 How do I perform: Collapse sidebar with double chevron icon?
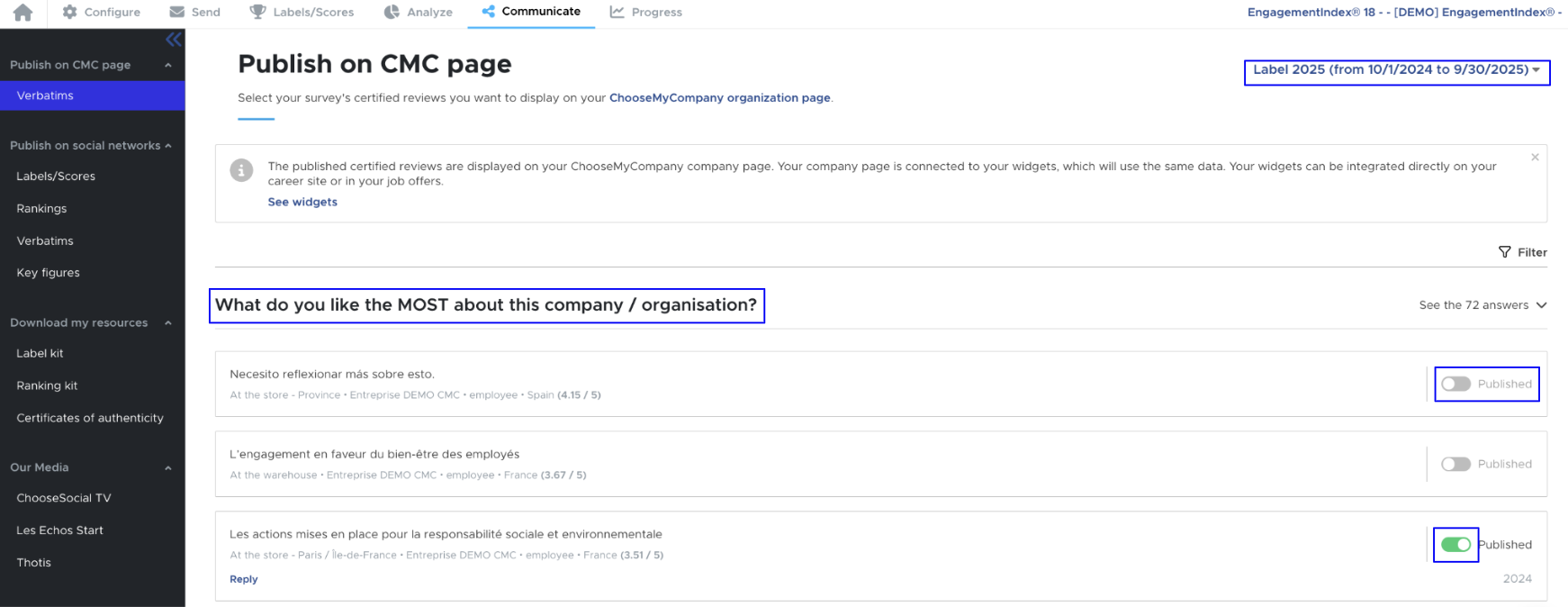[173, 40]
